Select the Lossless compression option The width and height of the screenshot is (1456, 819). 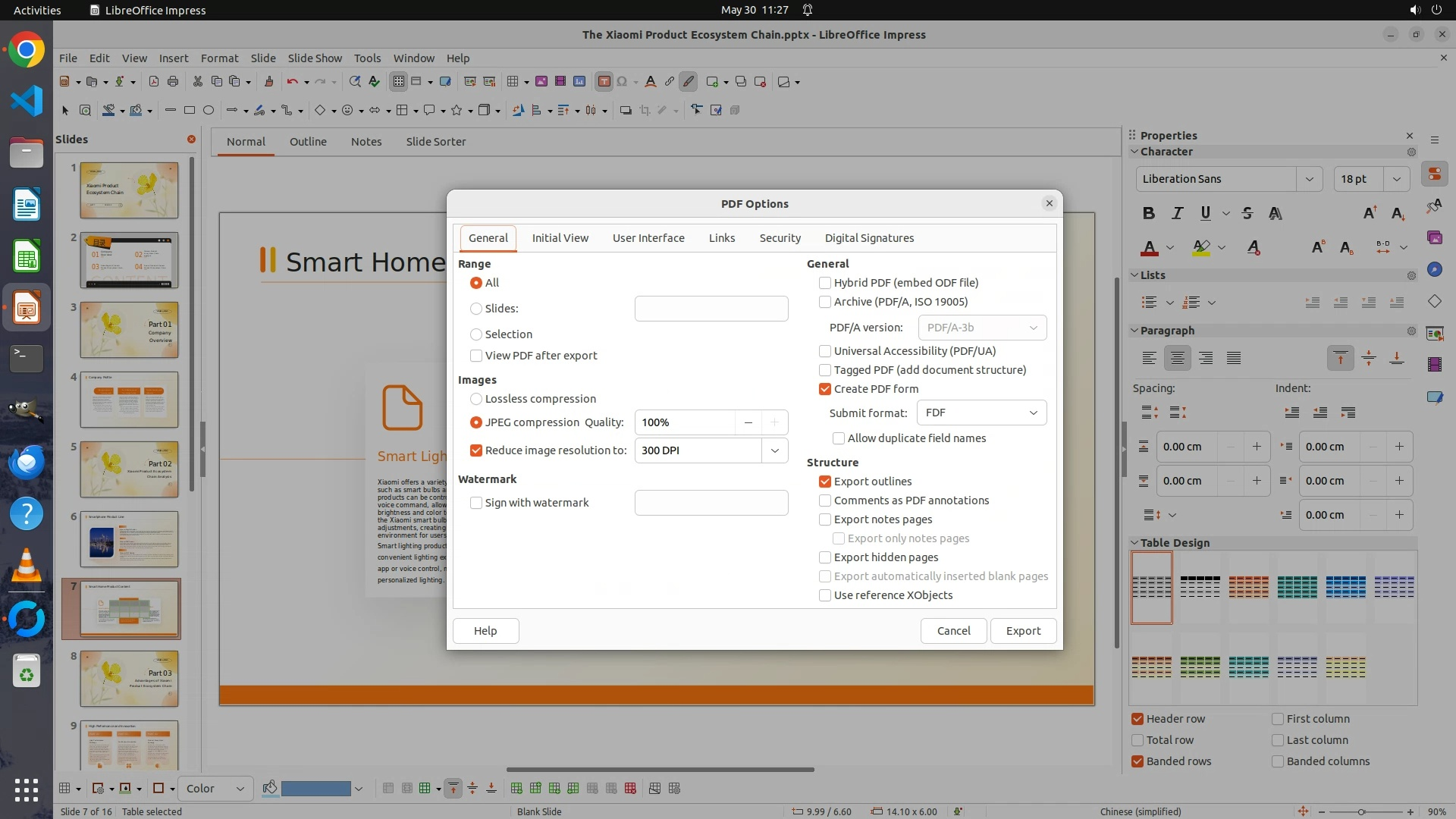[x=476, y=399]
